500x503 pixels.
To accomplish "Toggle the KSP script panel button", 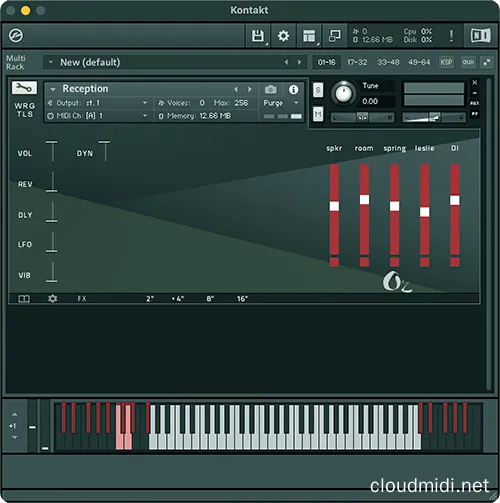I will click(x=446, y=62).
